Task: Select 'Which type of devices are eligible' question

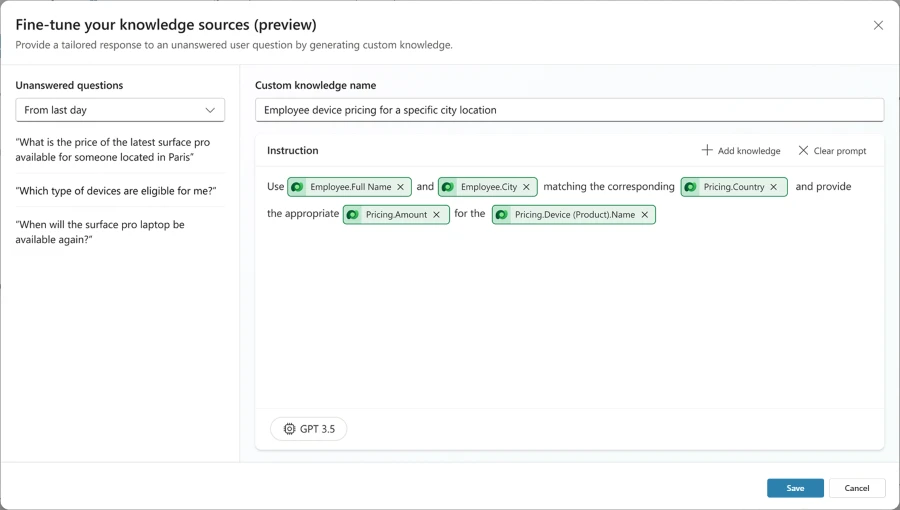Action: point(116,191)
